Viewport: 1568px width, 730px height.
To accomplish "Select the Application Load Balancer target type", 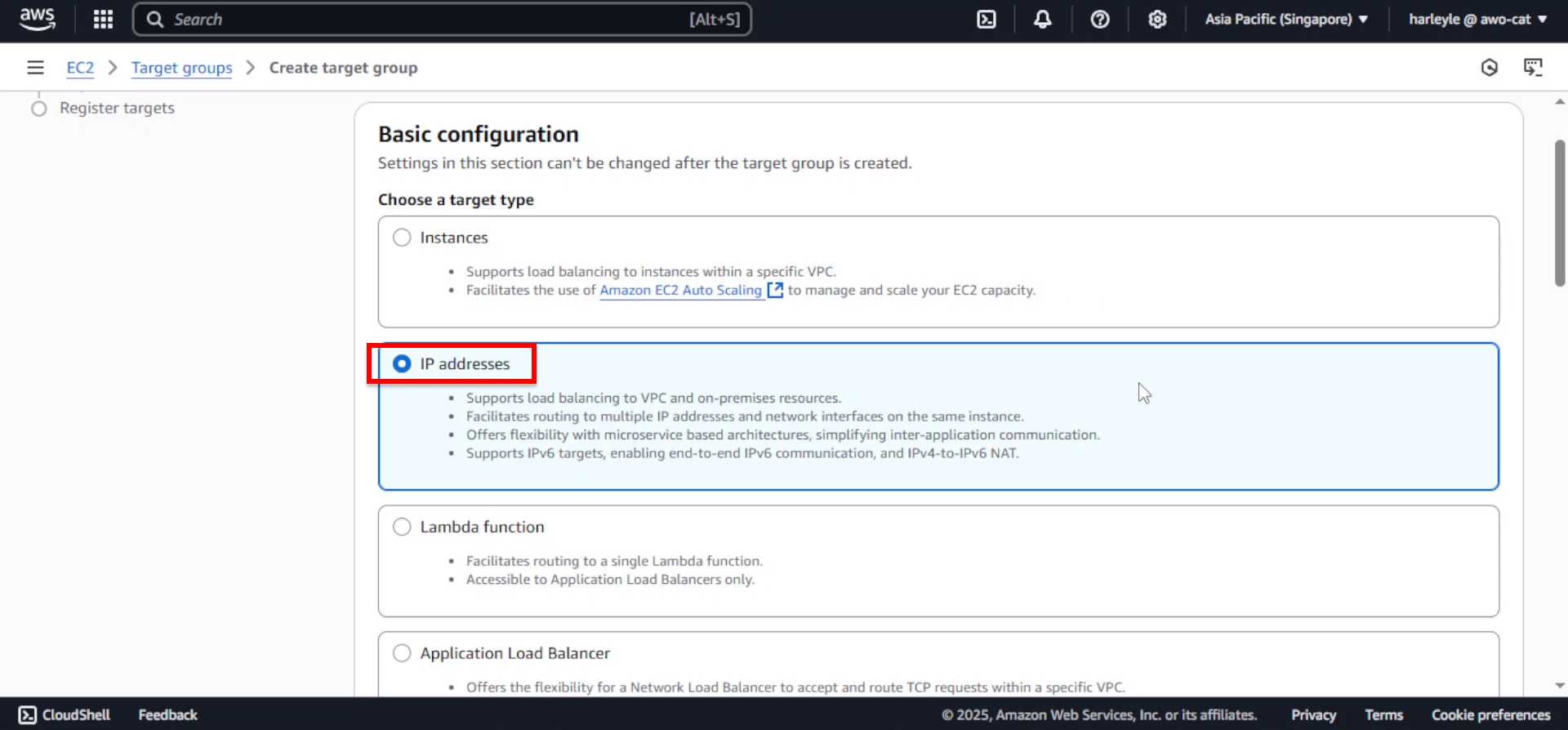I will point(402,653).
